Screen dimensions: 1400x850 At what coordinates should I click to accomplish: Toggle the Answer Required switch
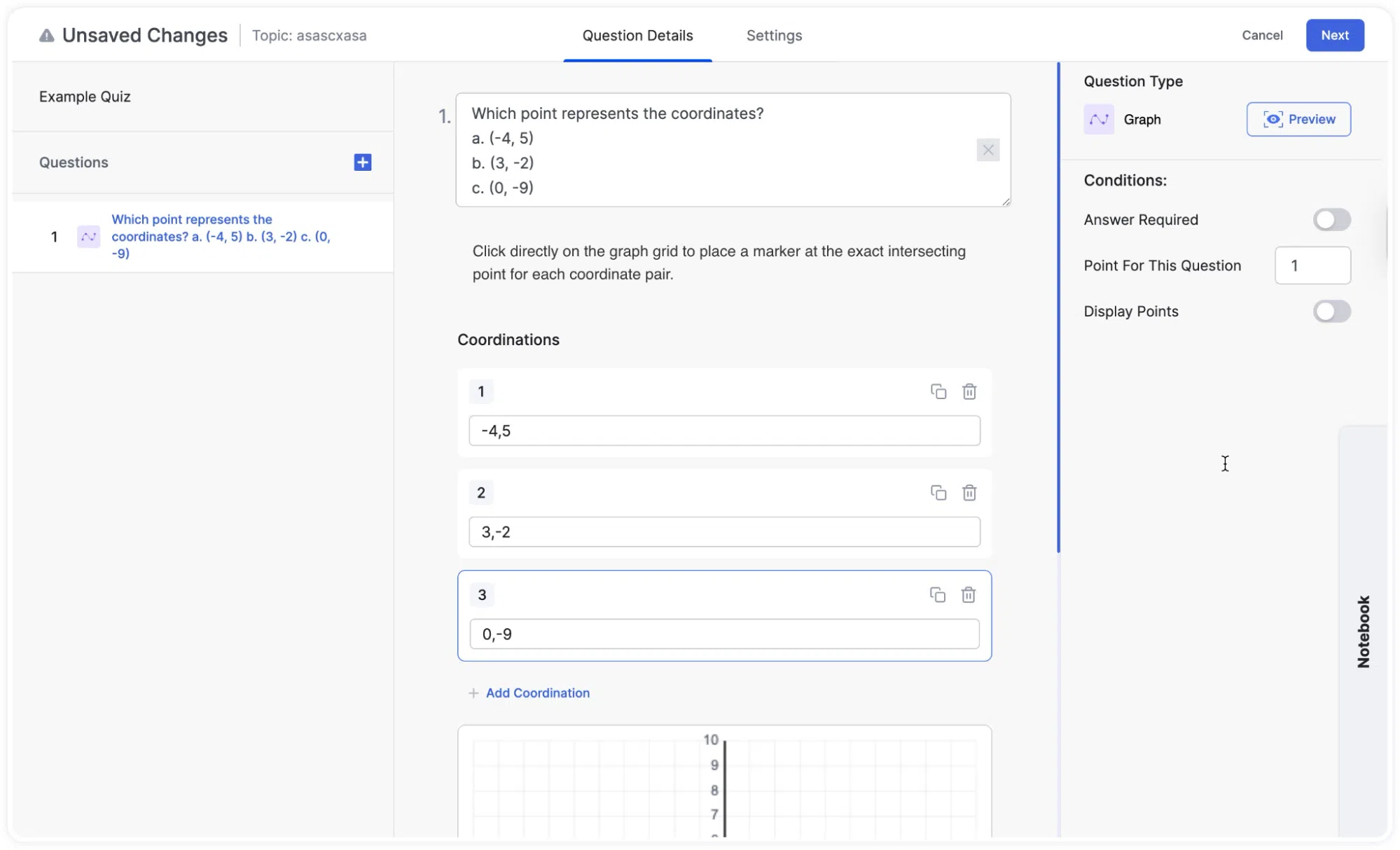coord(1331,220)
